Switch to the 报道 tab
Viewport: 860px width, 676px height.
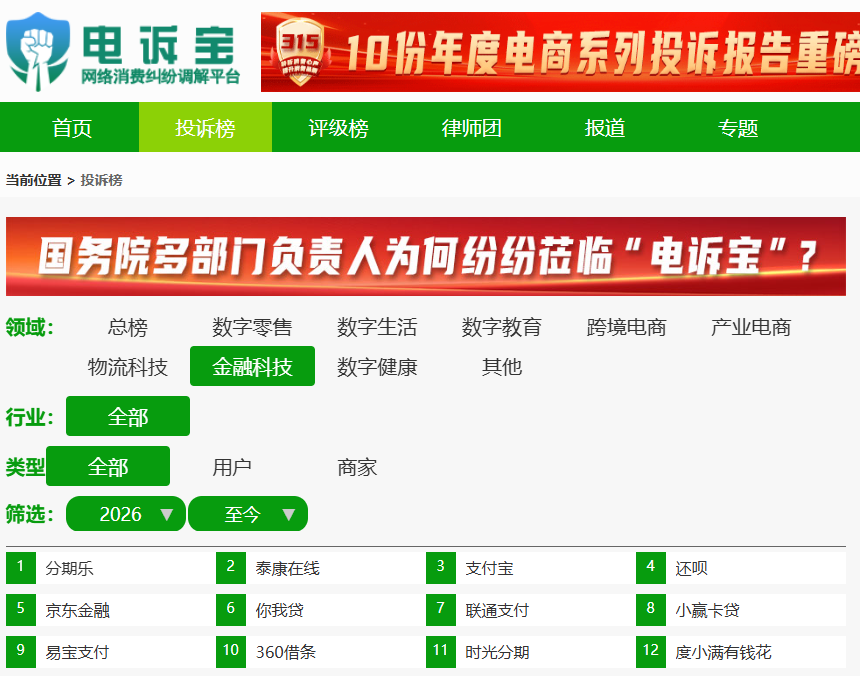(x=605, y=127)
